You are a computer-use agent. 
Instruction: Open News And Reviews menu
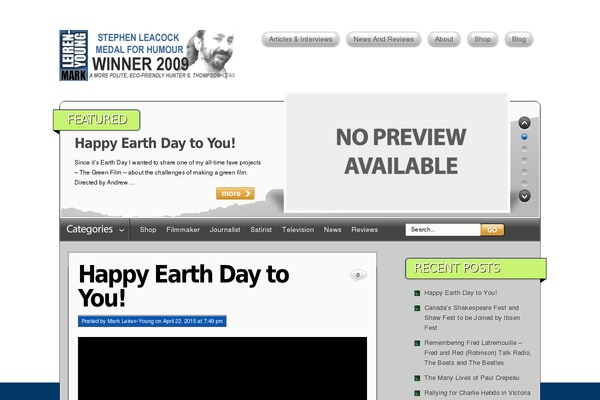[383, 39]
